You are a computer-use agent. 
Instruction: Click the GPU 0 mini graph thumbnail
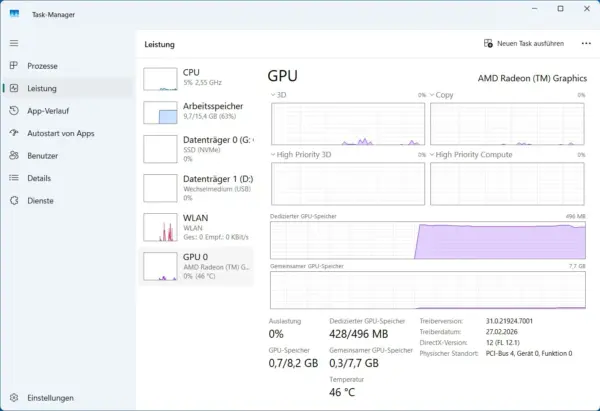pyautogui.click(x=160, y=266)
